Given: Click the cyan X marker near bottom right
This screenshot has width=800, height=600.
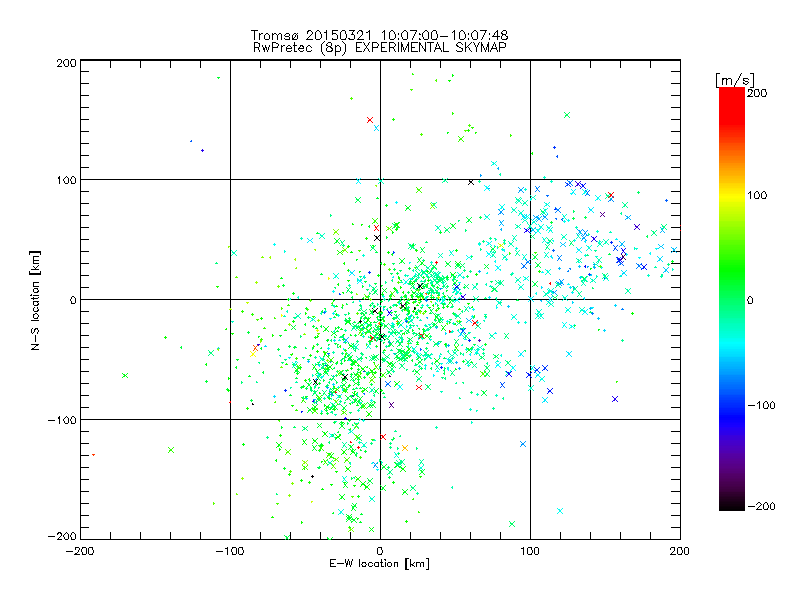Looking at the screenshot, I should (560, 511).
